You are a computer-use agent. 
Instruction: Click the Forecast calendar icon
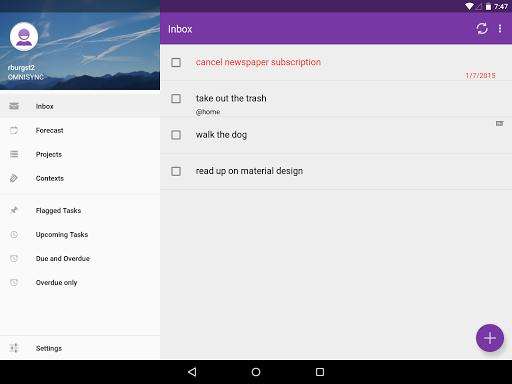coord(14,130)
